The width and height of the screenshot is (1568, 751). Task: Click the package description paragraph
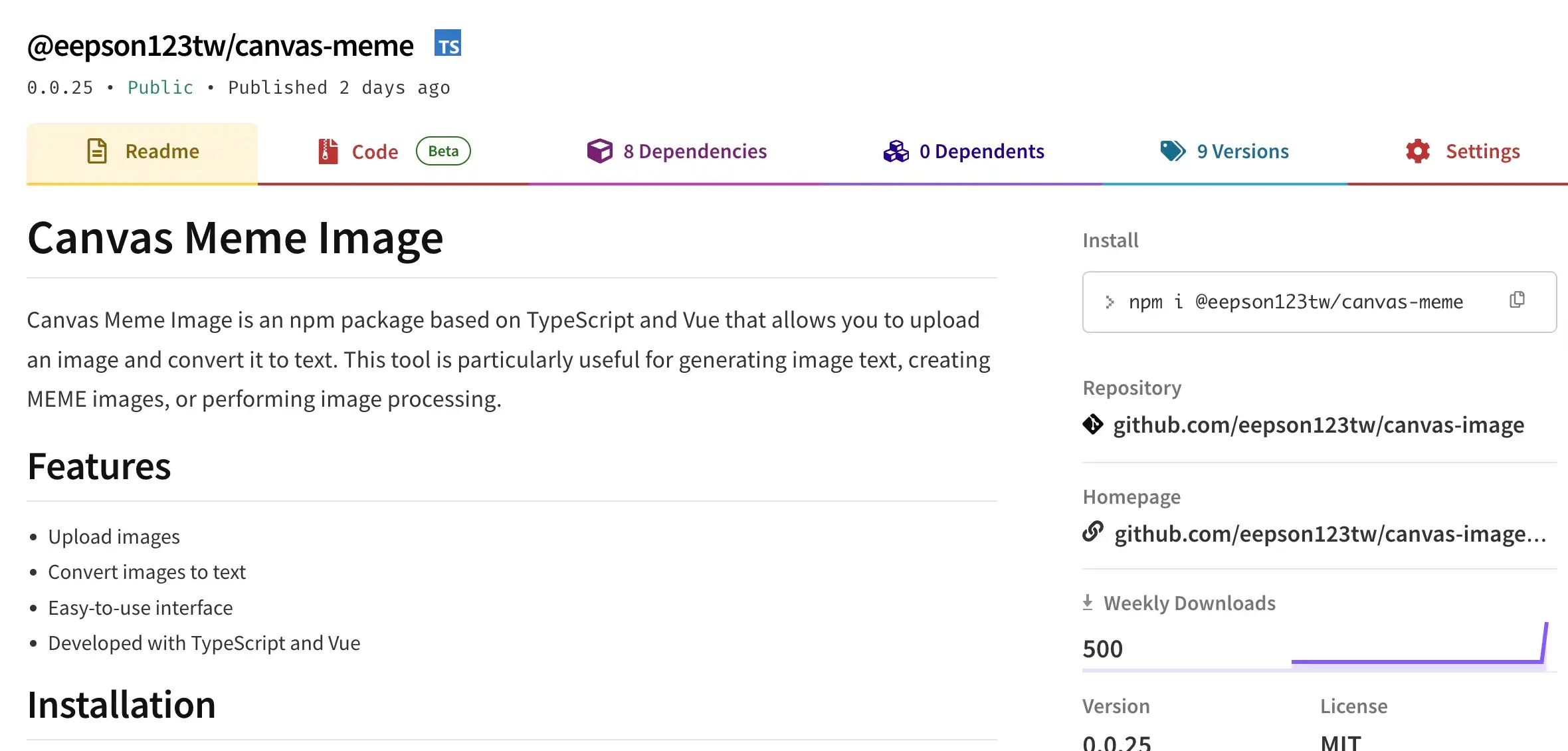point(509,360)
